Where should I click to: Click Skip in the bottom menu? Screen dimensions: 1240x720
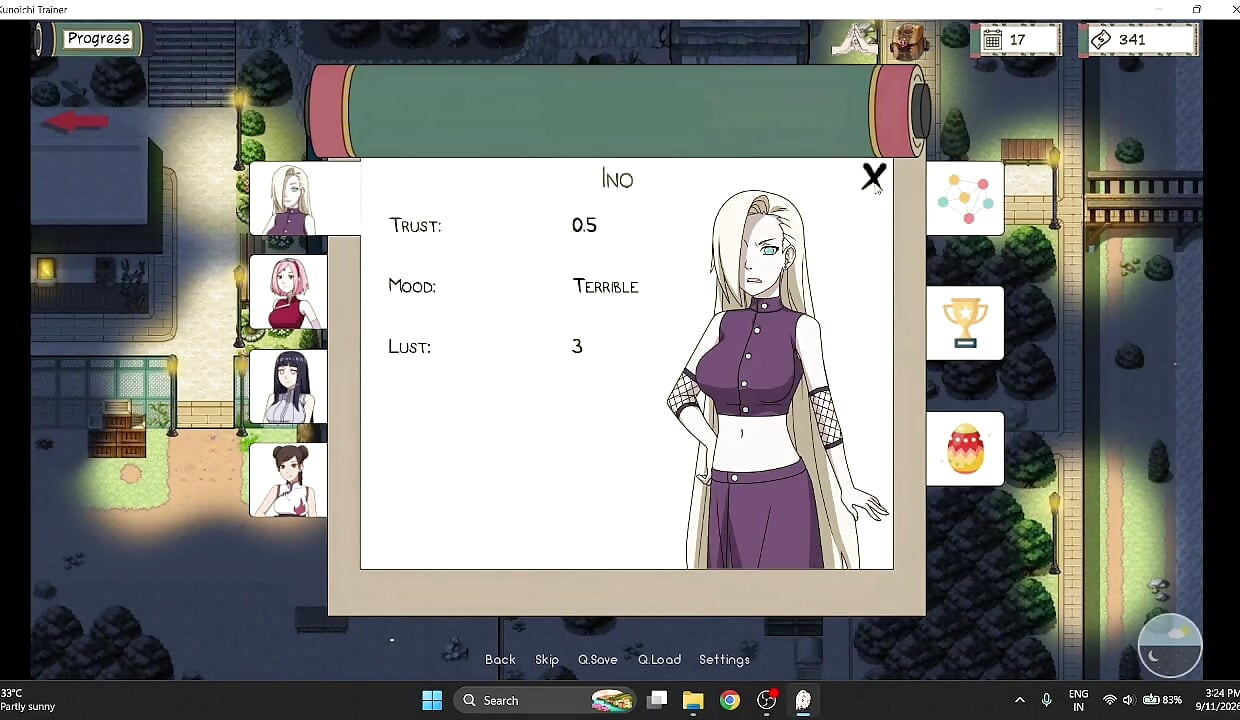point(547,660)
